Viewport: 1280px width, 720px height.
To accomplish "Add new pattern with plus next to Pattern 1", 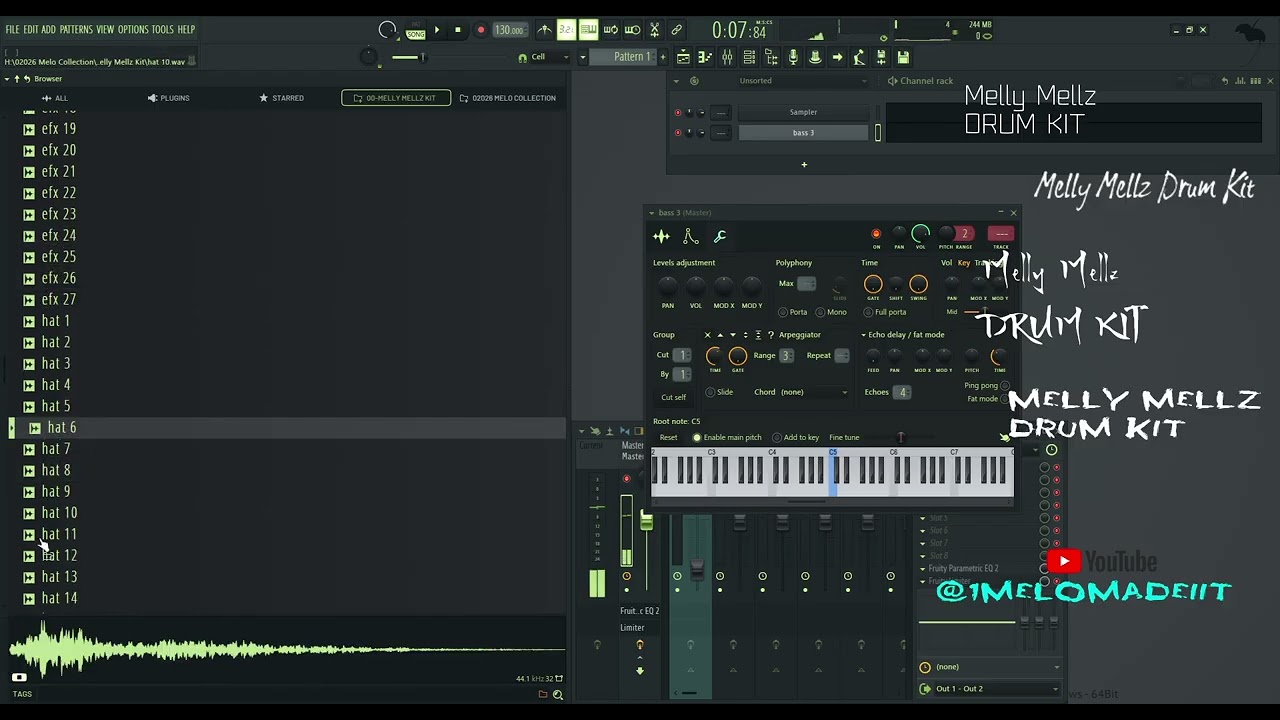I will (x=662, y=57).
